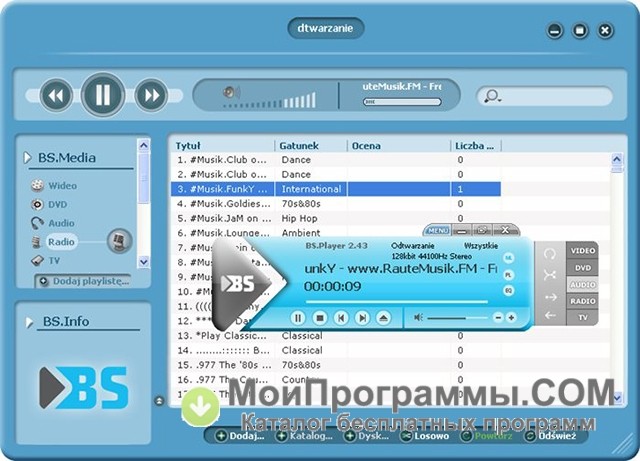This screenshot has width=640, height=461.
Task: Select station row 3 #Musik.FunkY
Action: pyautogui.click(x=336, y=189)
